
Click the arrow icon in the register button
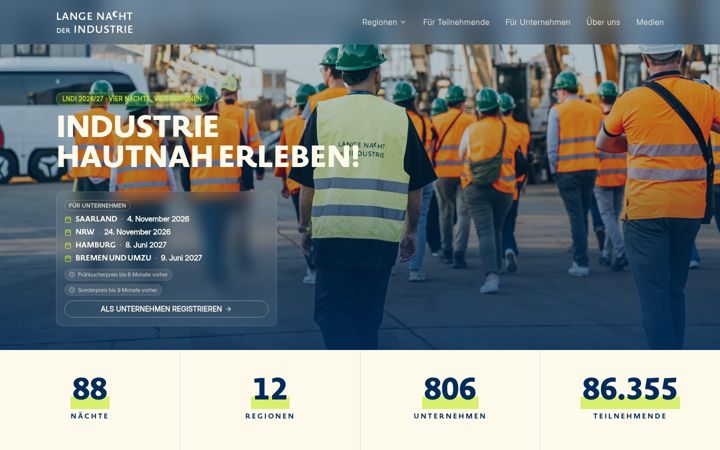tap(229, 309)
